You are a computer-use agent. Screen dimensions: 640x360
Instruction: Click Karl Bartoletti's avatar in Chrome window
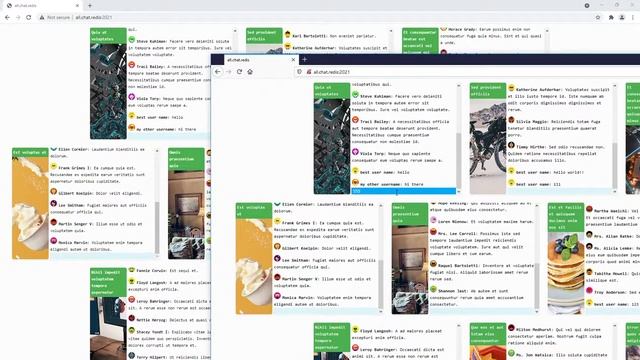[x=288, y=35]
